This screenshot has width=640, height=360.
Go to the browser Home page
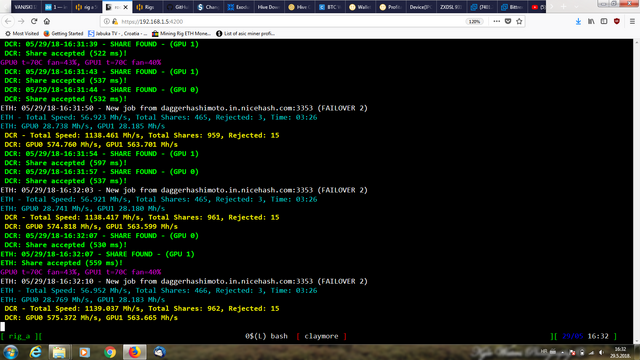(47, 21)
